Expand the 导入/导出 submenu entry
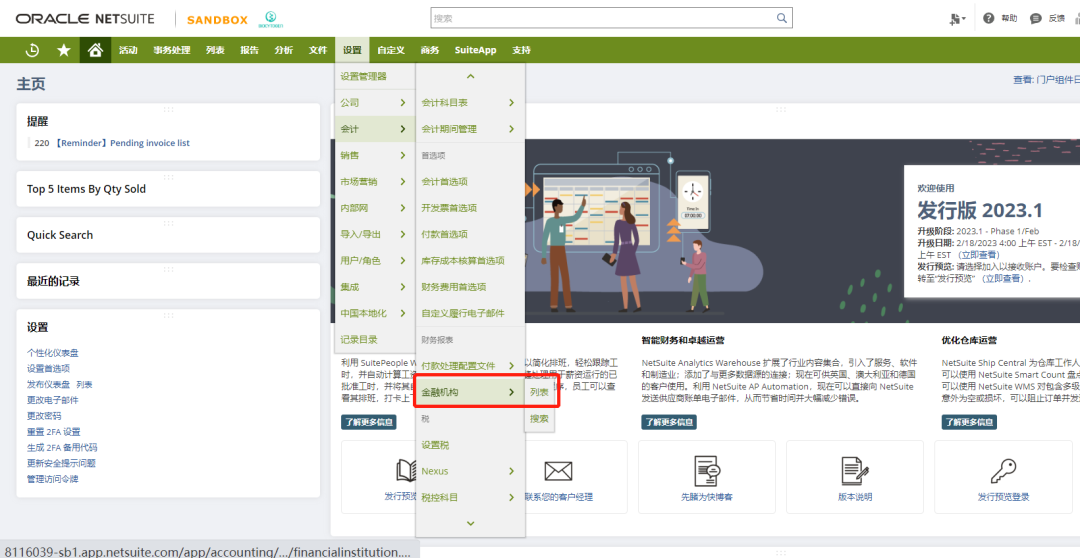1080x558 pixels. 375,234
